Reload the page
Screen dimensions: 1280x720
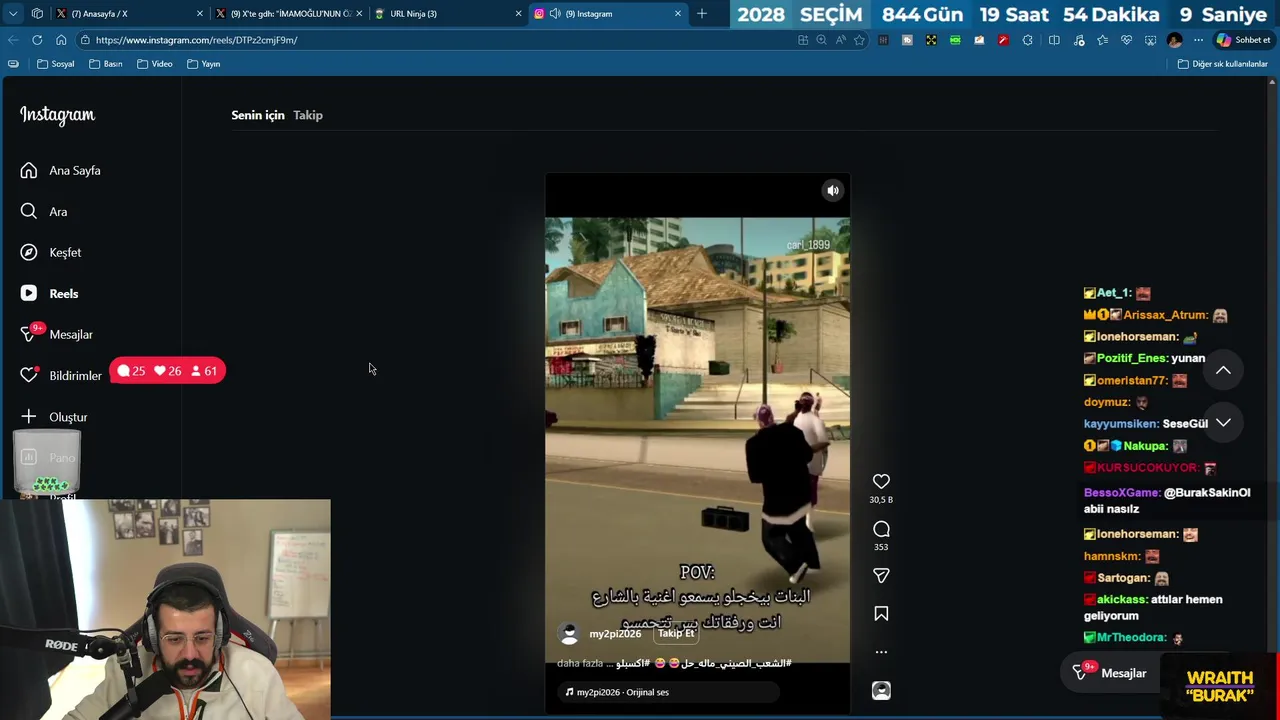click(x=37, y=40)
